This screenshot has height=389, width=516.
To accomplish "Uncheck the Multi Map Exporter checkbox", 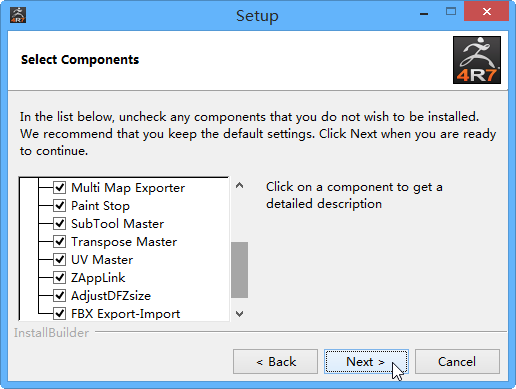I will pyautogui.click(x=59, y=187).
